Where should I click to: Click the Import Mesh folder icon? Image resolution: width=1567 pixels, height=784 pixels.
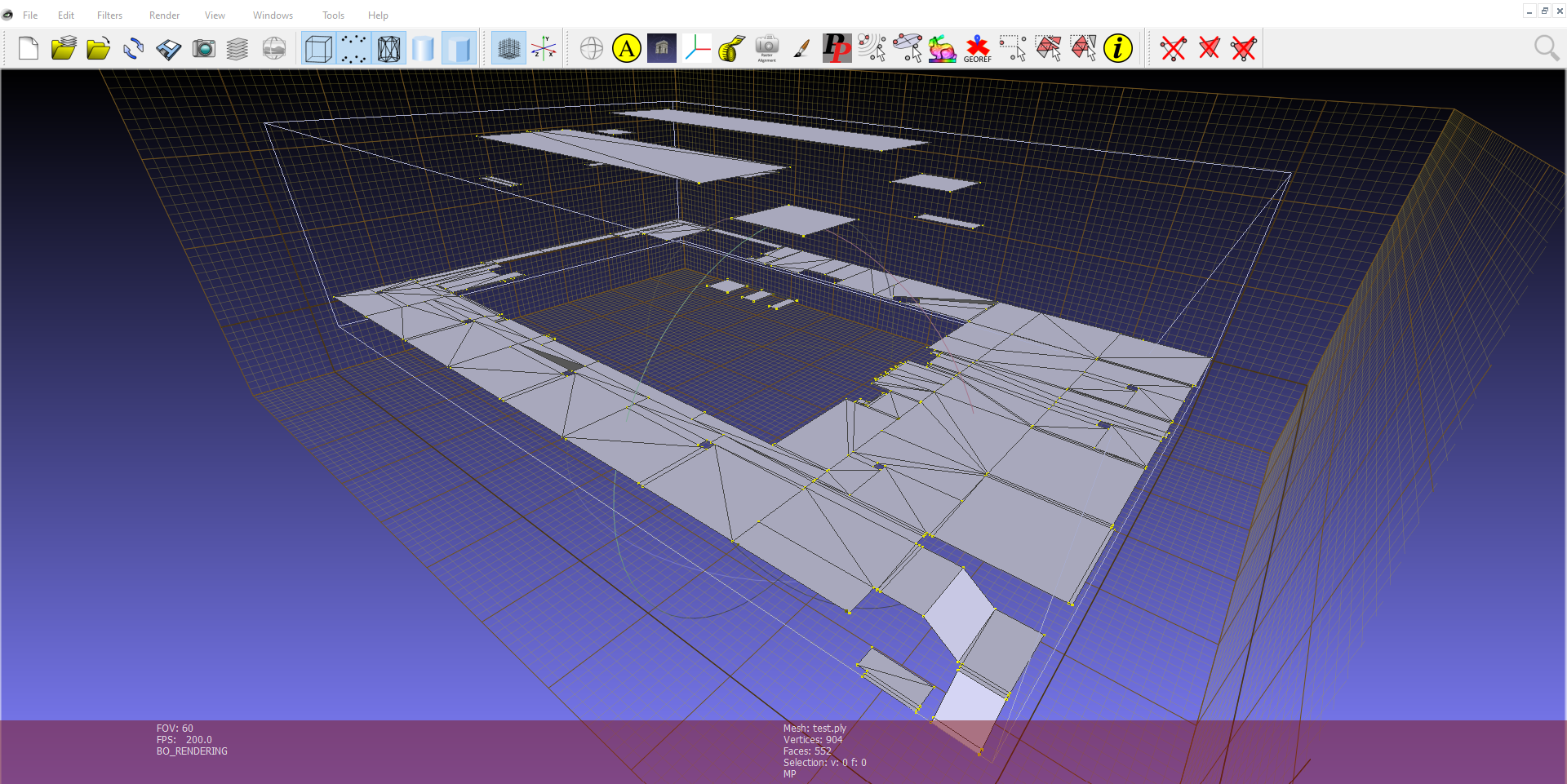98,49
